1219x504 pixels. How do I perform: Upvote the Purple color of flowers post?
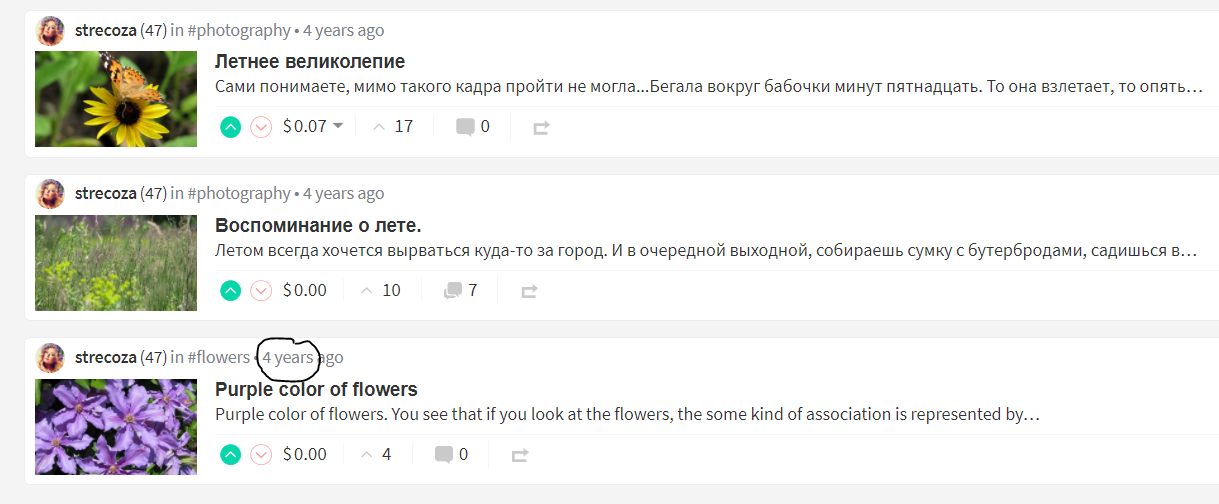point(230,455)
